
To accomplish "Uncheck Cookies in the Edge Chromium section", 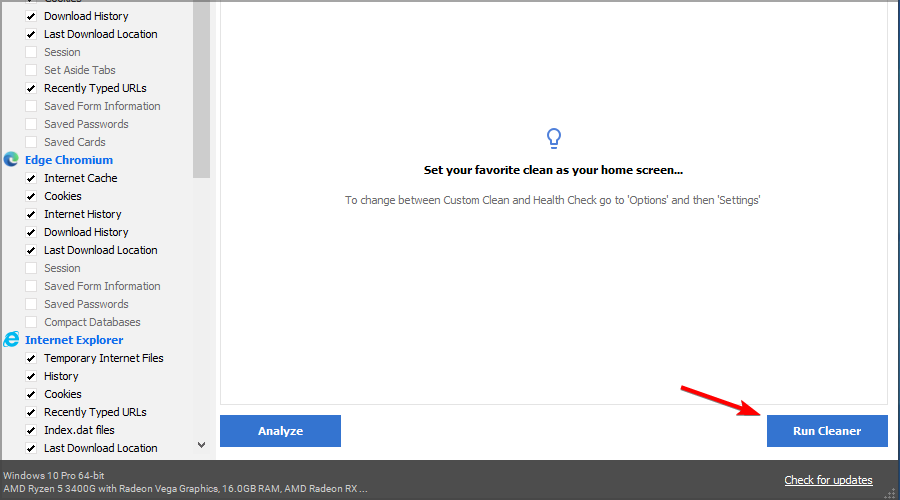I will pyautogui.click(x=31, y=196).
